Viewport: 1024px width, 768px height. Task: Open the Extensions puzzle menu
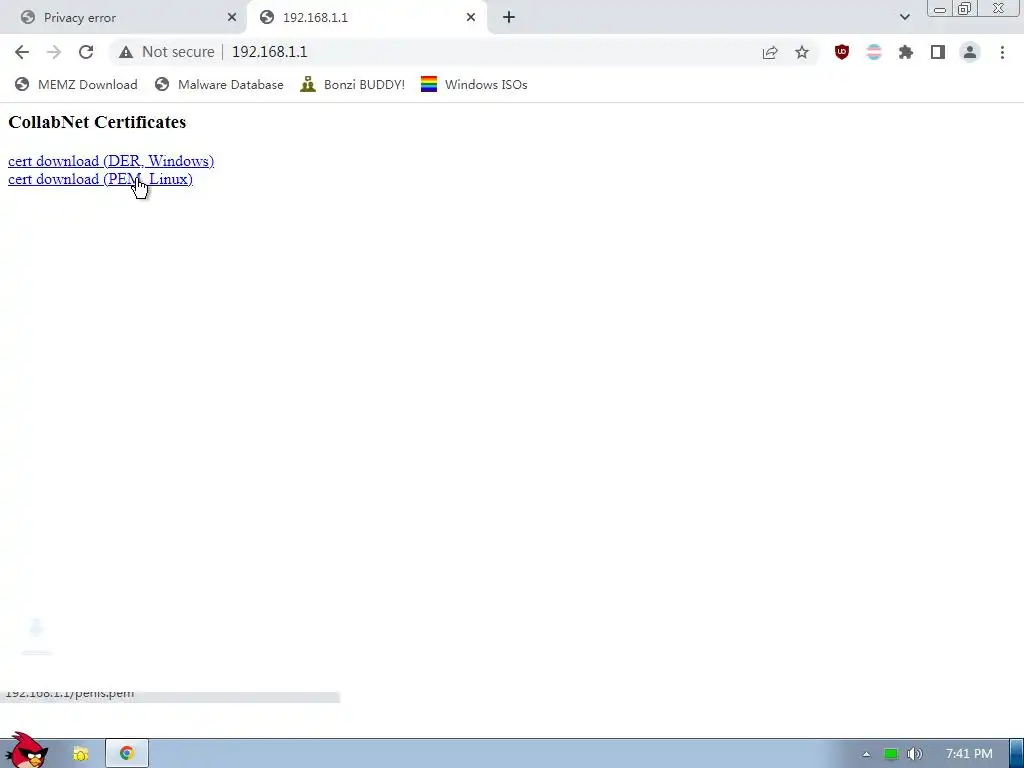click(906, 52)
